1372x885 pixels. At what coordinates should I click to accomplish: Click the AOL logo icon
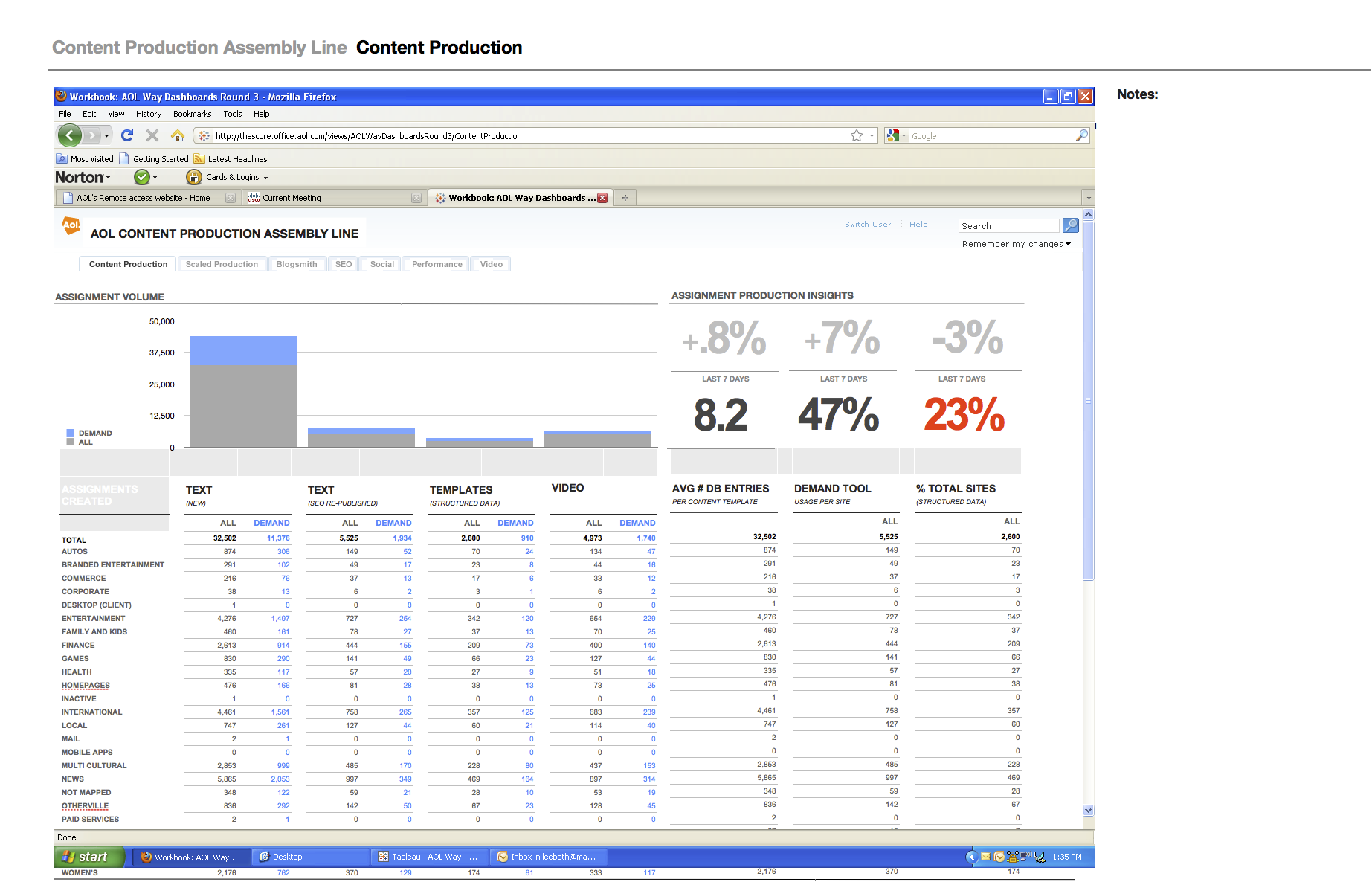click(71, 225)
